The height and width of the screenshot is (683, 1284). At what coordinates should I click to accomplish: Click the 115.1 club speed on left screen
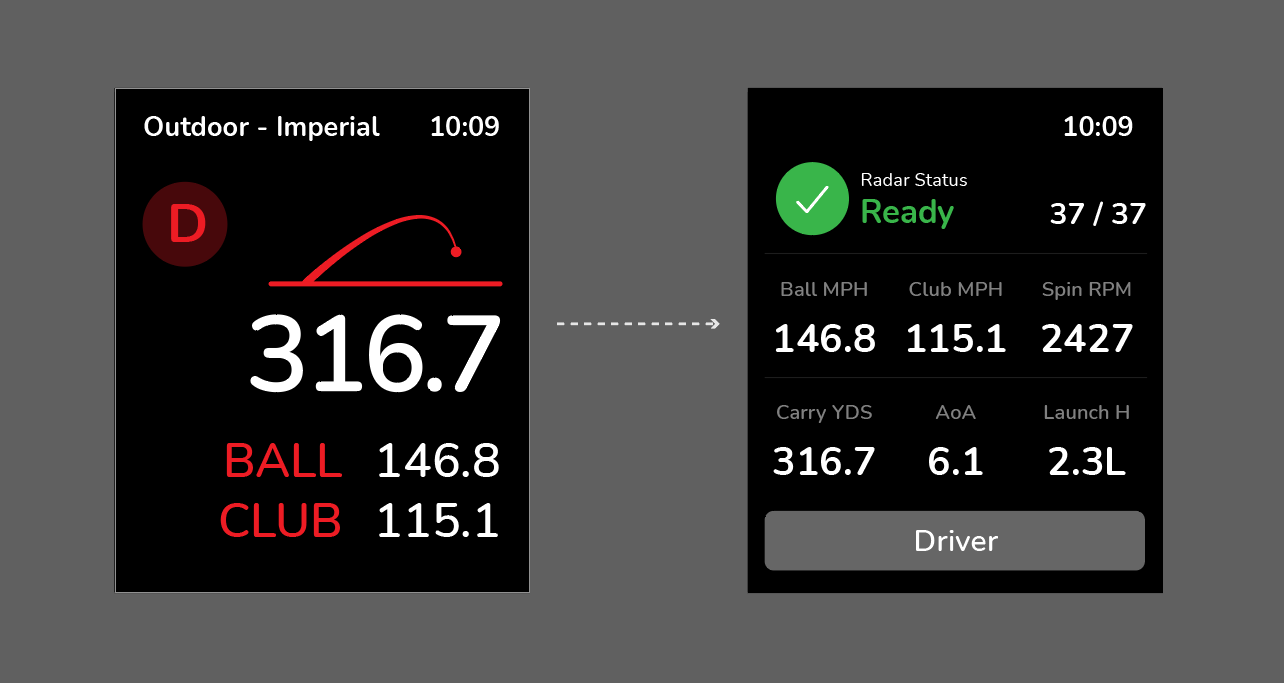(438, 521)
